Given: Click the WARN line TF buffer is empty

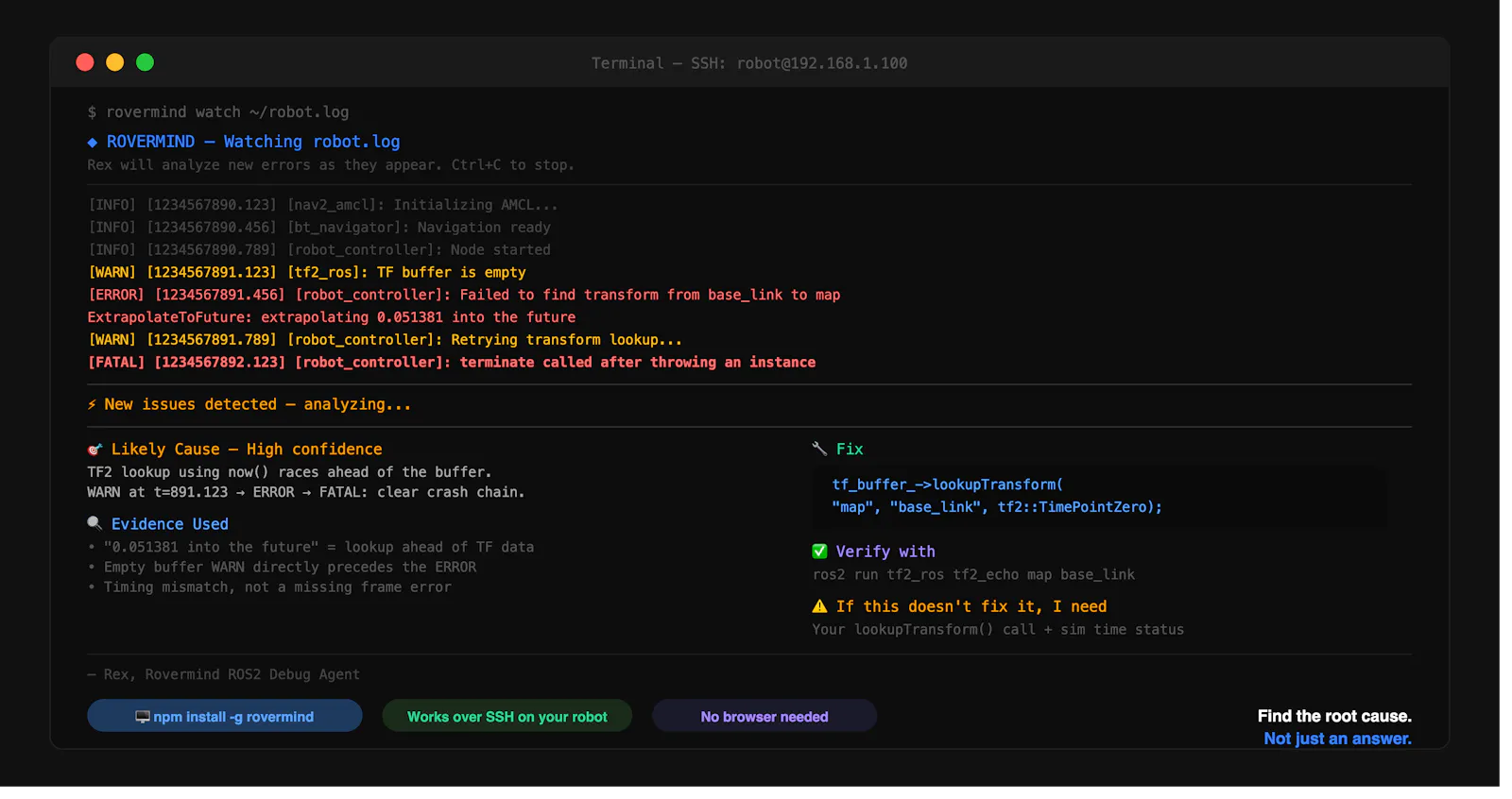Looking at the screenshot, I should pyautogui.click(x=307, y=272).
